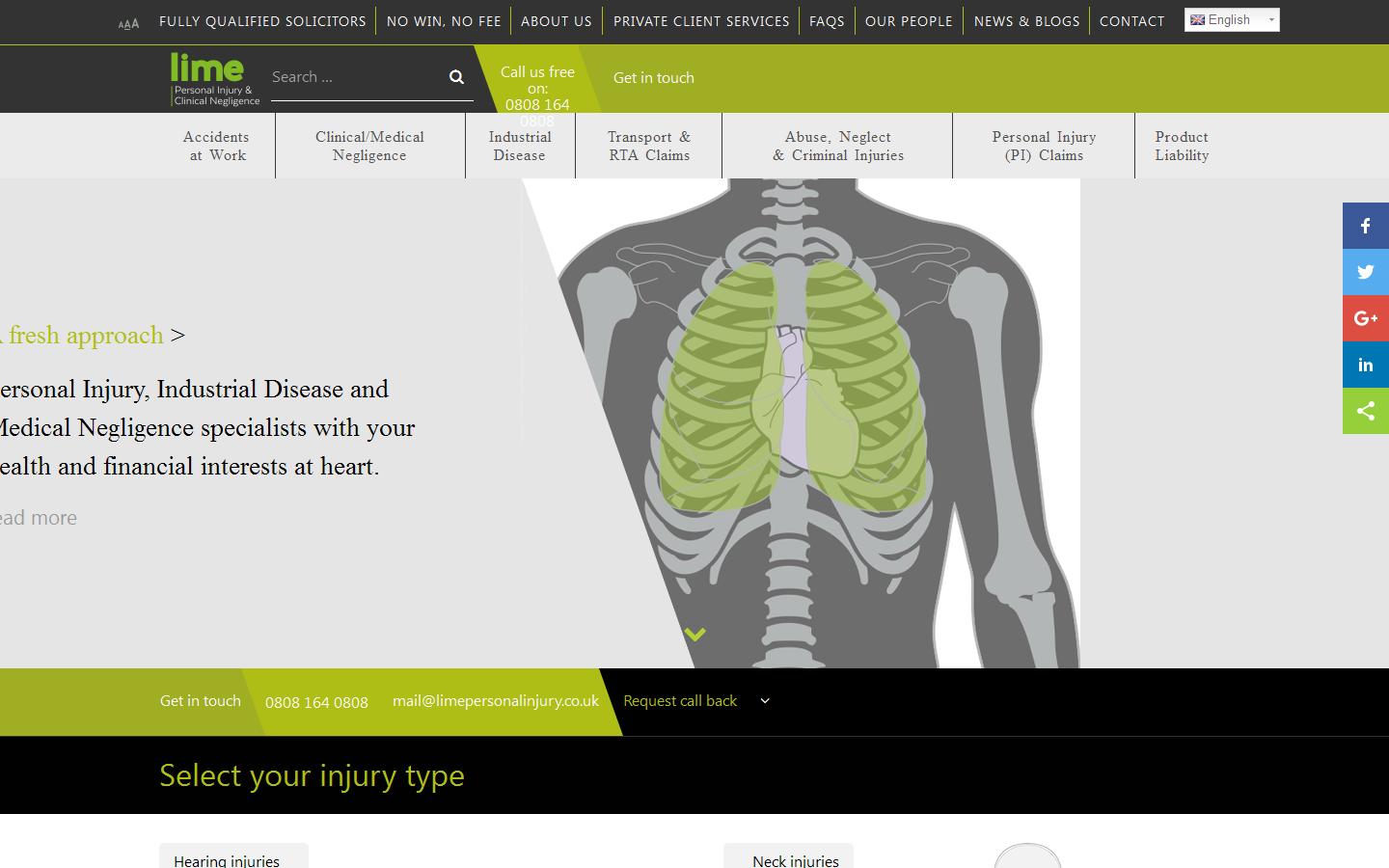Toggle larger text size with the AAA control
The height and width of the screenshot is (868, 1389).
click(x=127, y=22)
